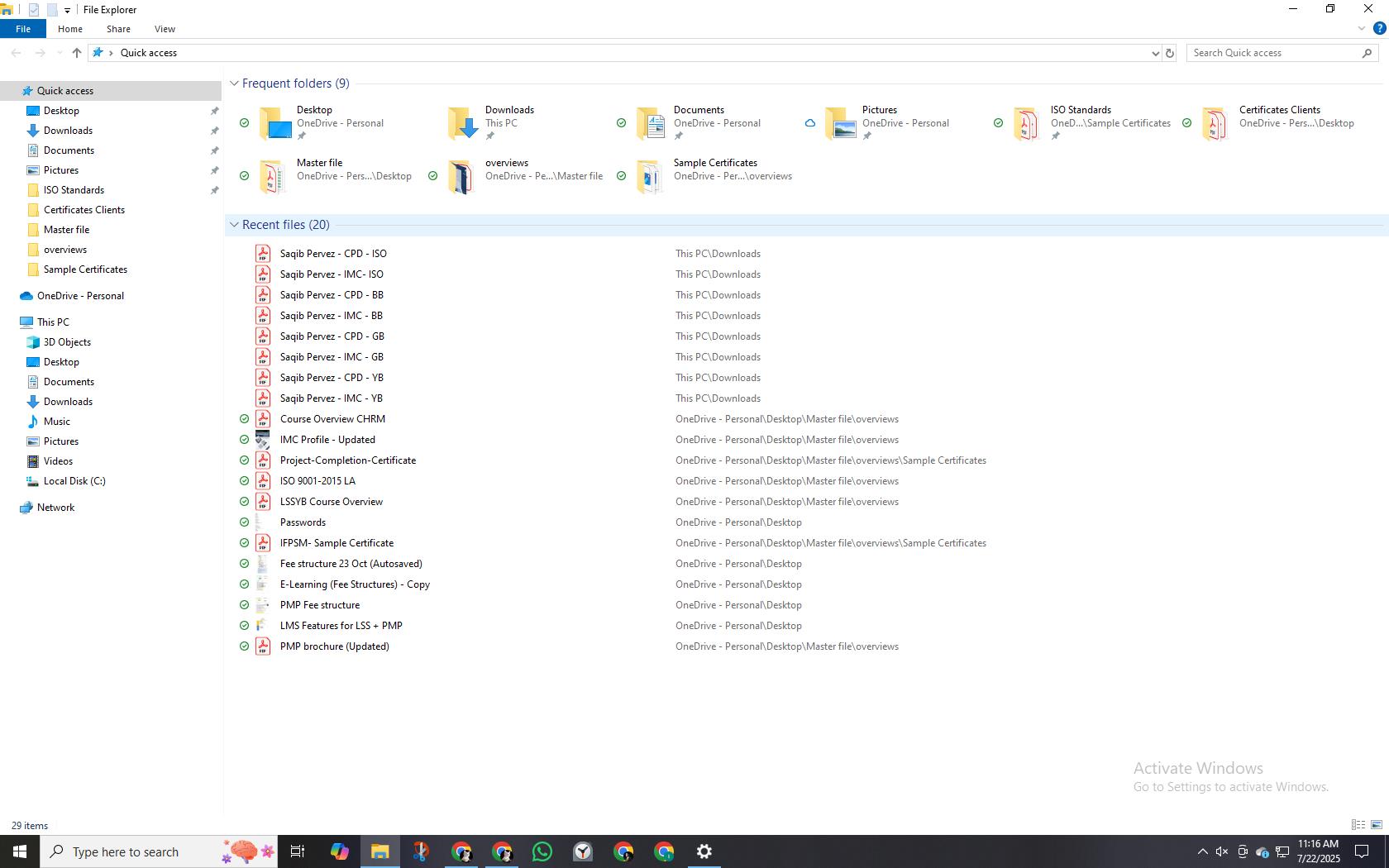Click the Quick access address bar path
Viewport: 1389px width, 868px height.
149,53
